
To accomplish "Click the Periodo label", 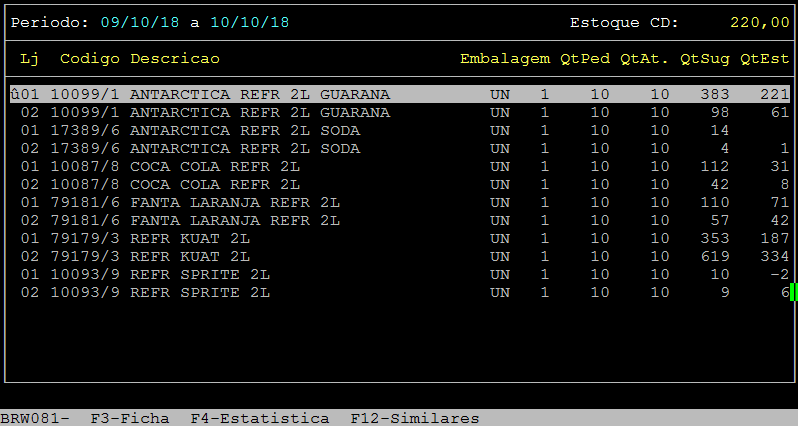I will point(50,22).
